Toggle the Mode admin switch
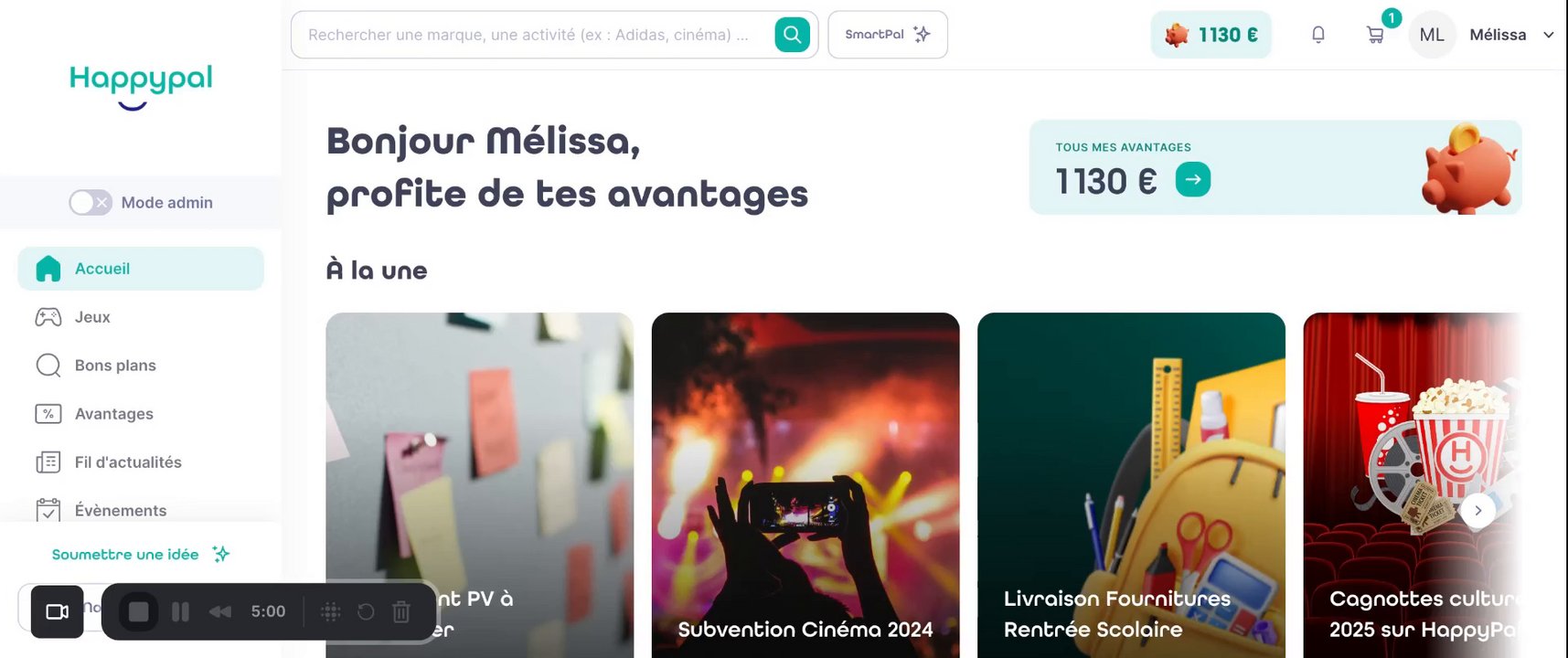The height and width of the screenshot is (658, 1568). click(90, 202)
